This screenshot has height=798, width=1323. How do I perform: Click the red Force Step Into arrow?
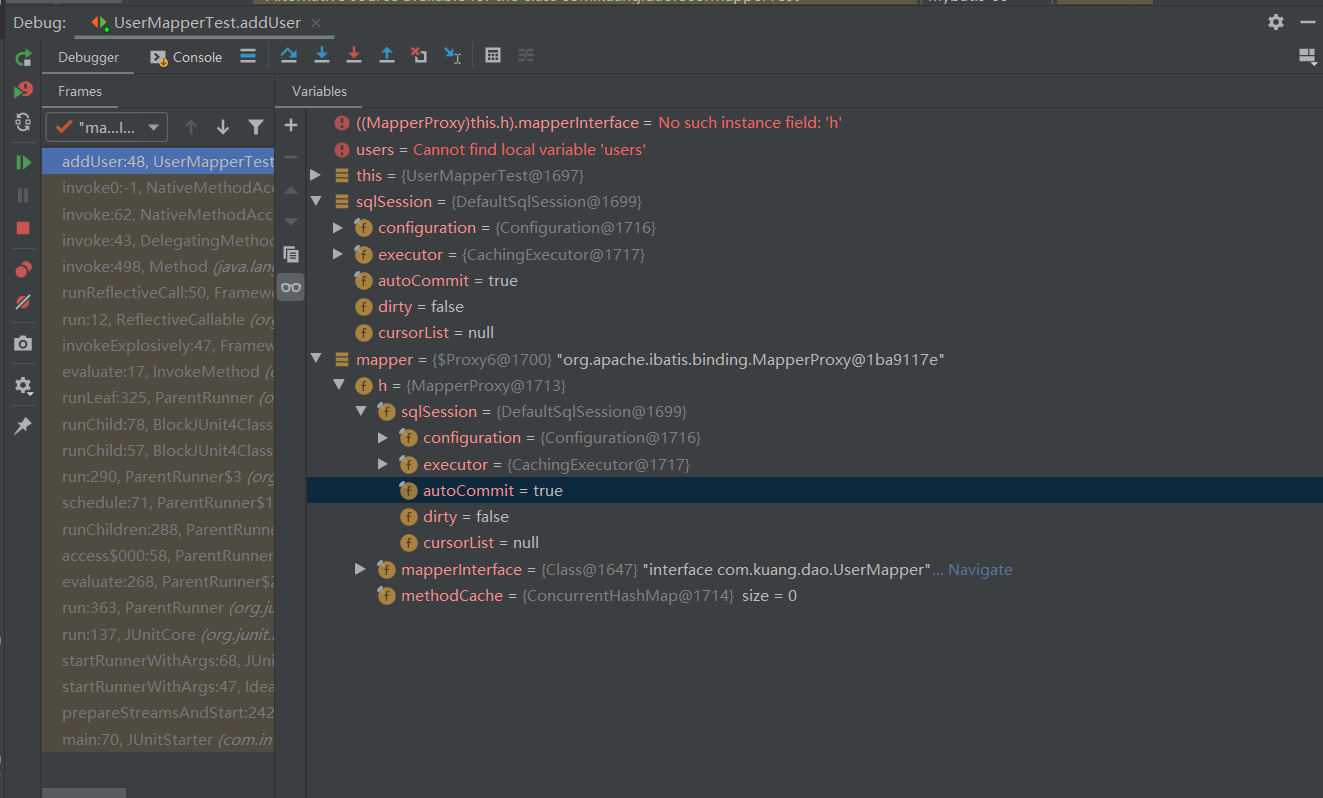click(354, 56)
